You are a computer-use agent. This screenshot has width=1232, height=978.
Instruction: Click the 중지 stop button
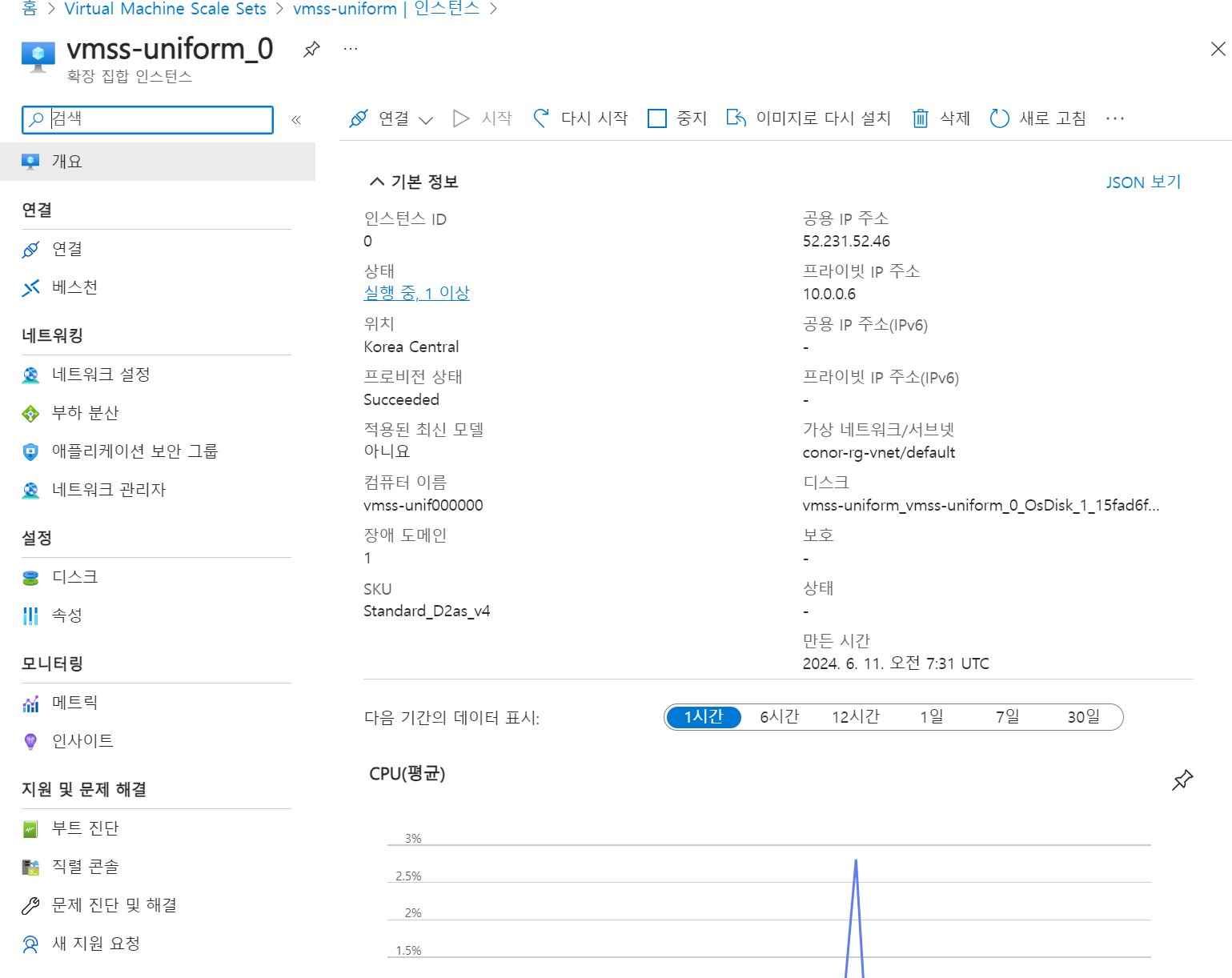tap(677, 118)
